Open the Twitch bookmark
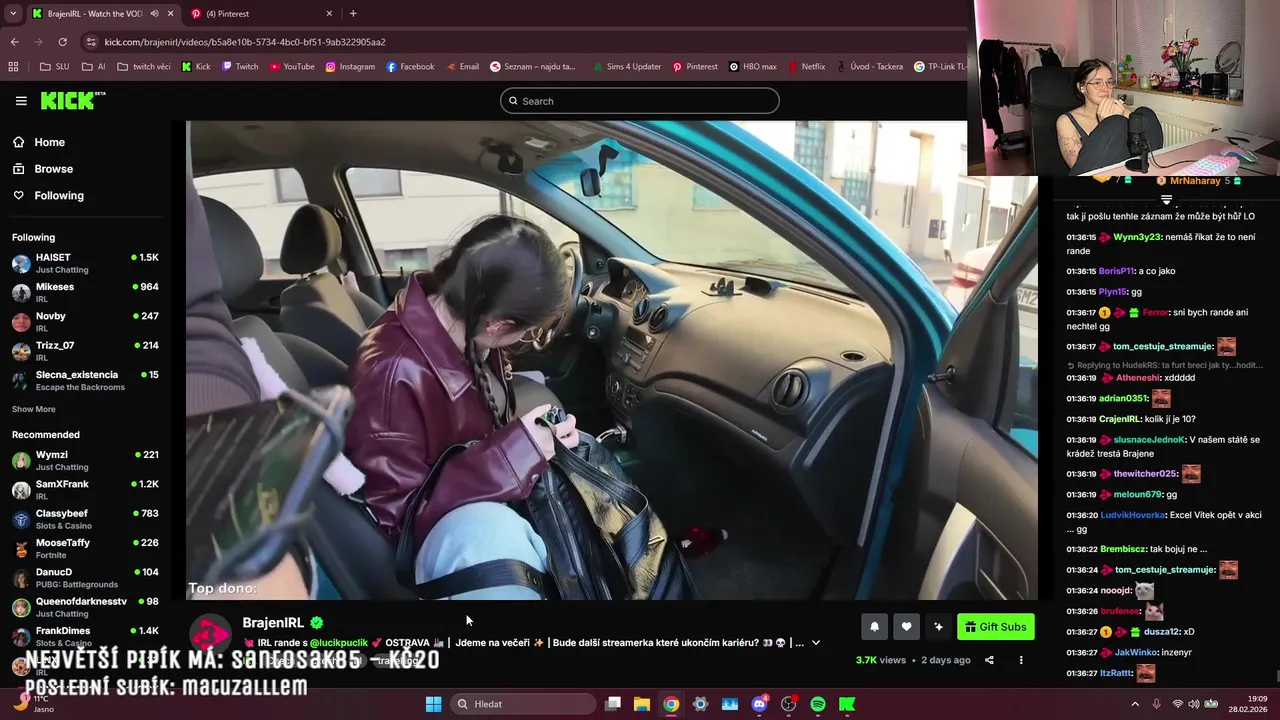The height and width of the screenshot is (720, 1280). (240, 67)
